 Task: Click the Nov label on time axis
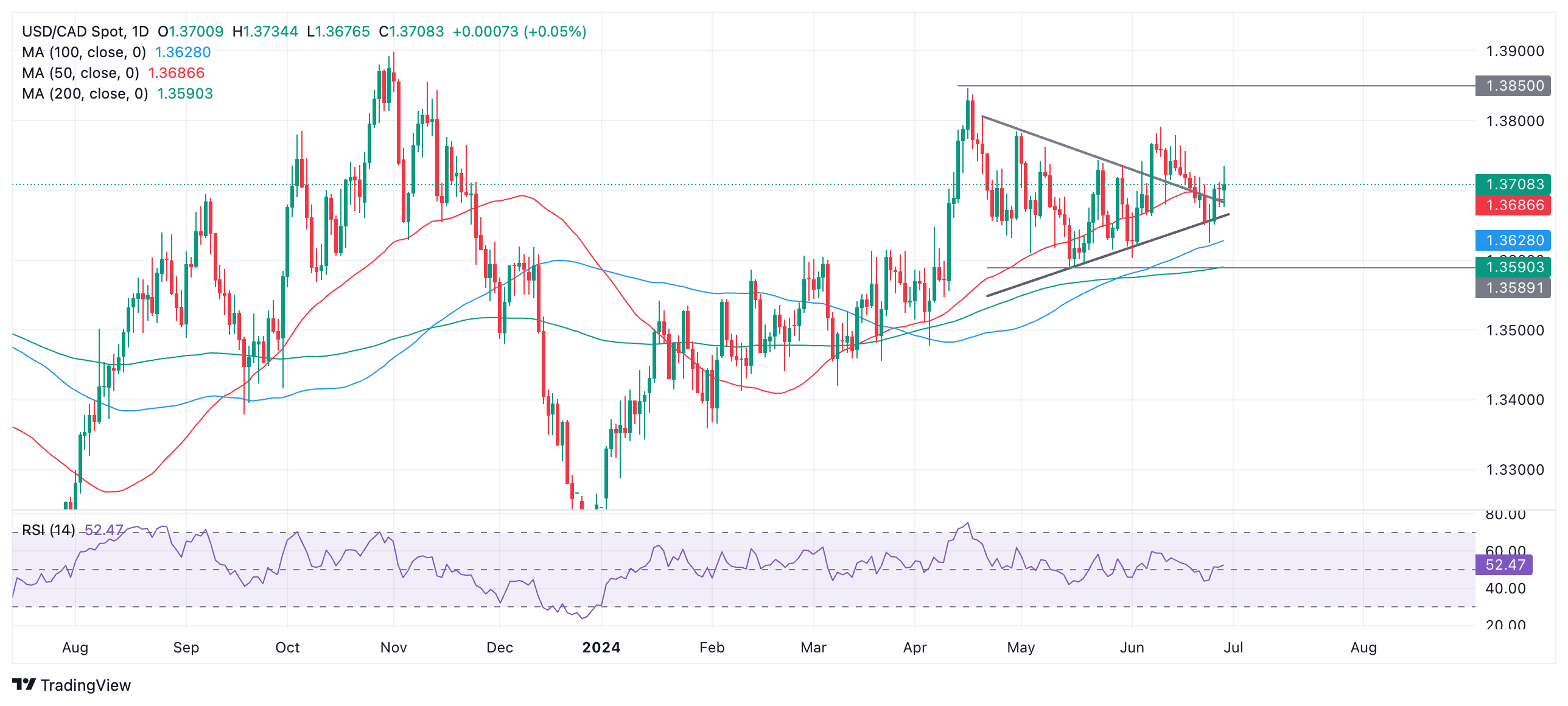coord(393,648)
